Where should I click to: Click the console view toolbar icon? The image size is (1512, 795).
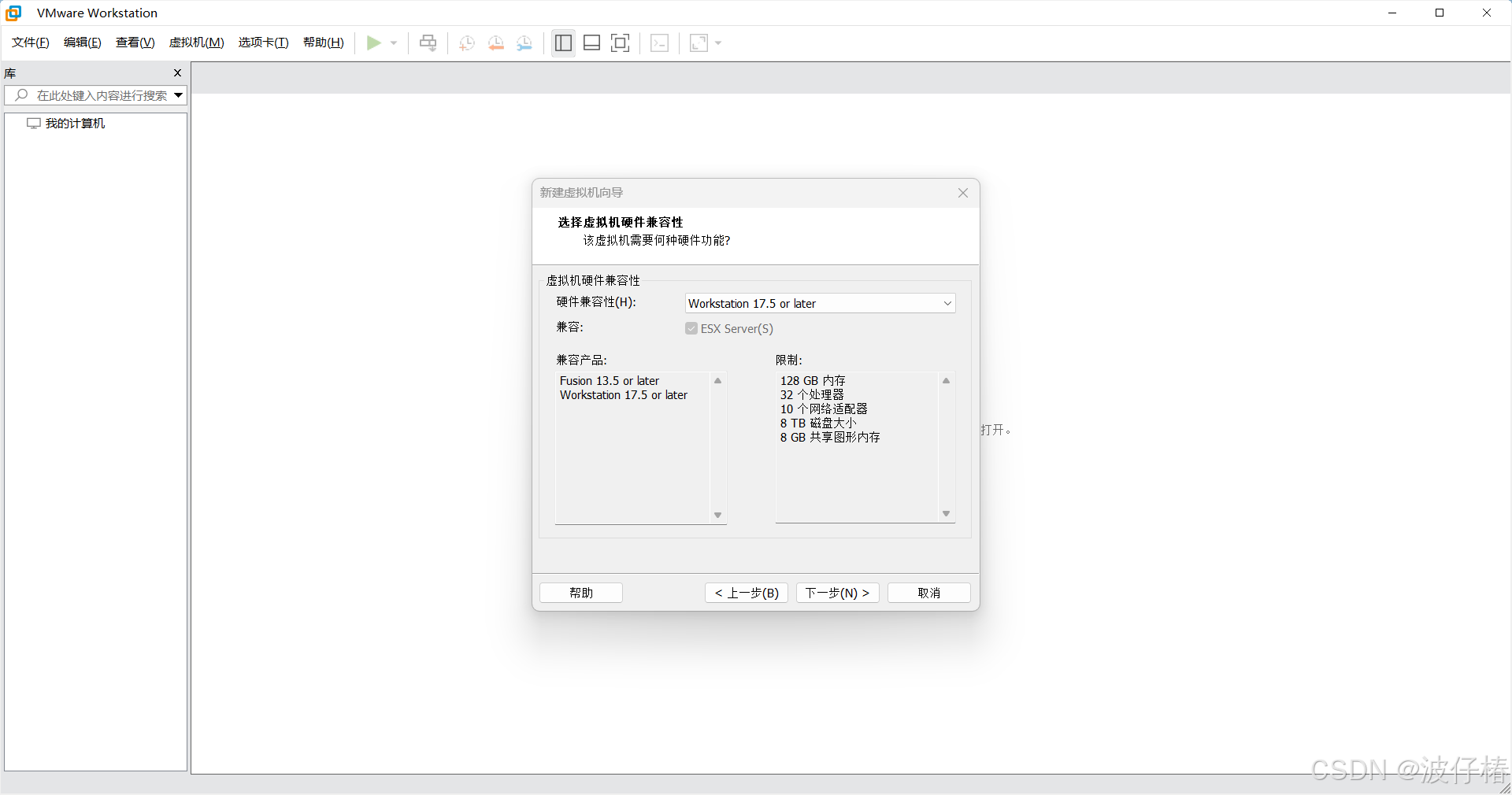pyautogui.click(x=660, y=43)
